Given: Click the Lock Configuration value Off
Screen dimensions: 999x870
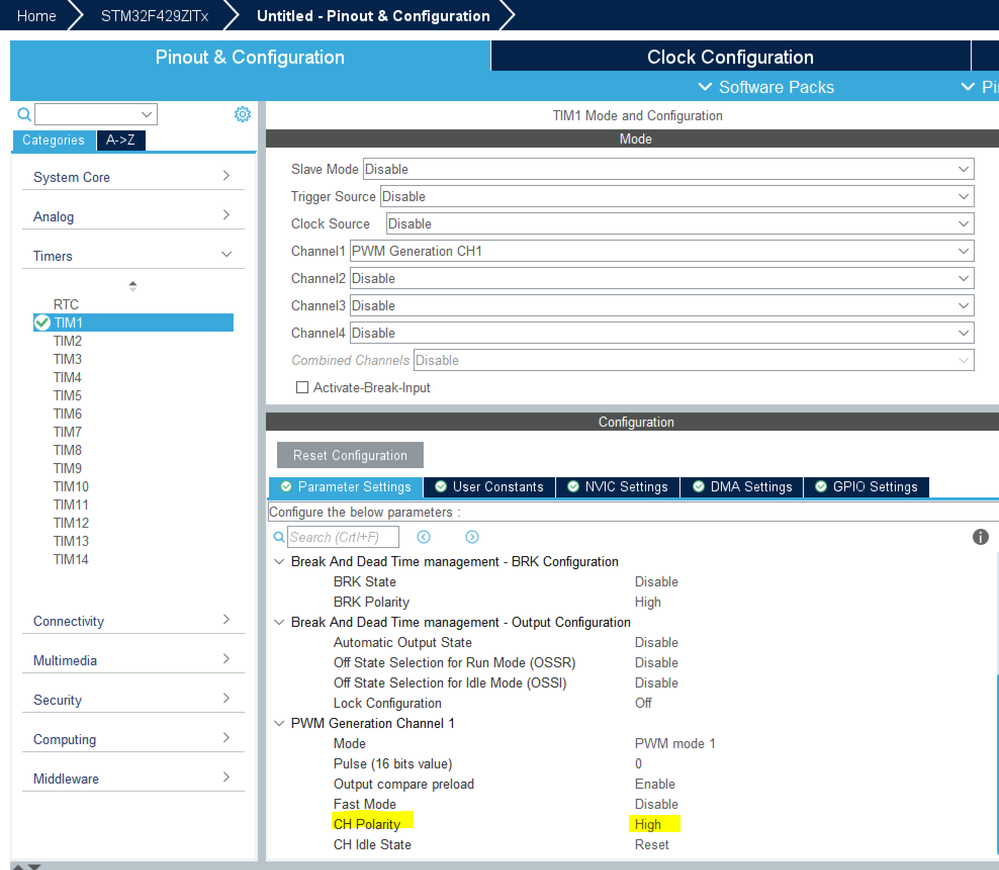Looking at the screenshot, I should [x=643, y=703].
